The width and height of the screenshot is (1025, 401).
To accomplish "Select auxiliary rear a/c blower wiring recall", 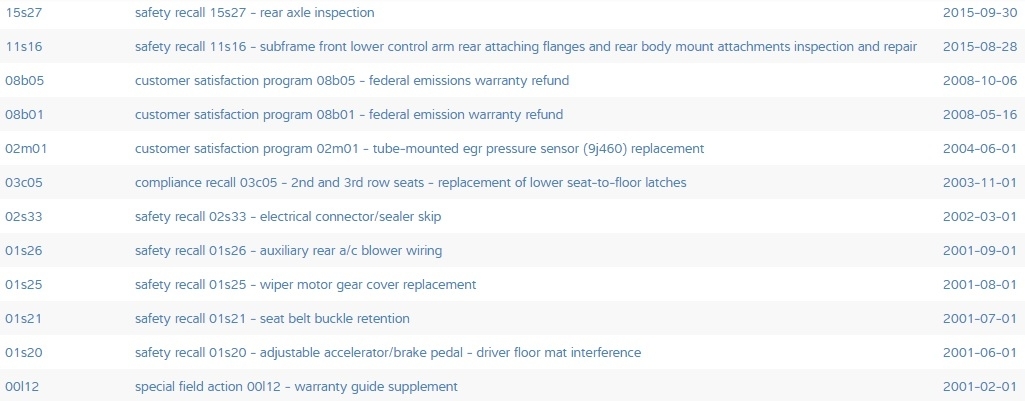I will (x=288, y=251).
